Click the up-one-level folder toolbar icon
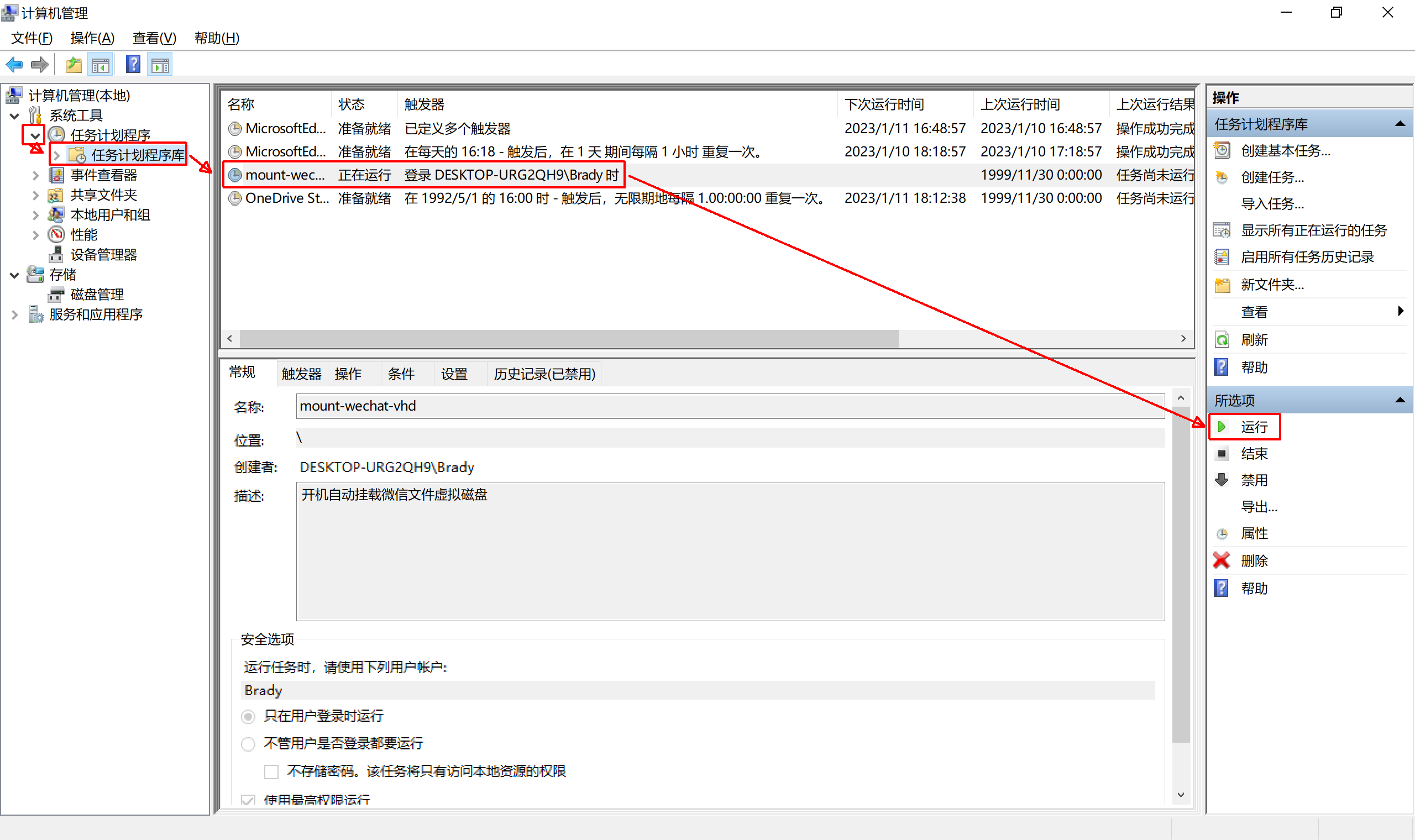This screenshot has width=1415, height=840. [74, 65]
